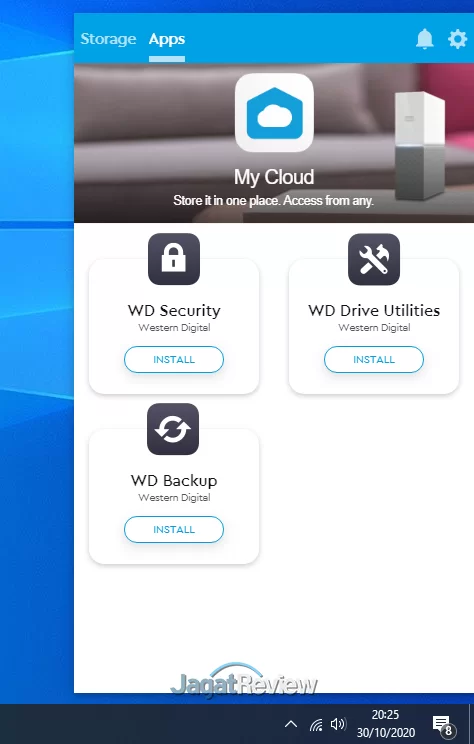This screenshot has height=744, width=474.
Task: Click the My Cloud Home device image
Action: 420,146
